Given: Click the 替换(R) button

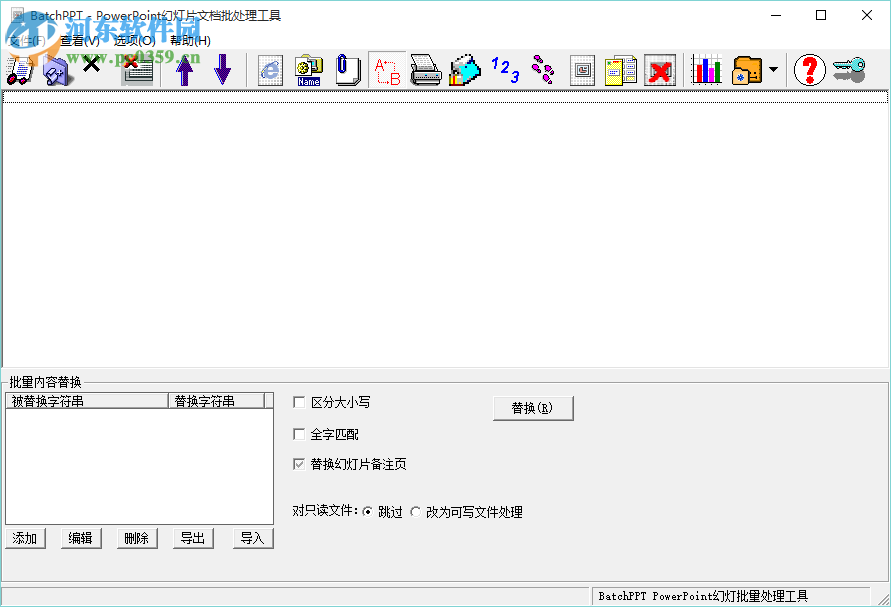Looking at the screenshot, I should pyautogui.click(x=533, y=408).
